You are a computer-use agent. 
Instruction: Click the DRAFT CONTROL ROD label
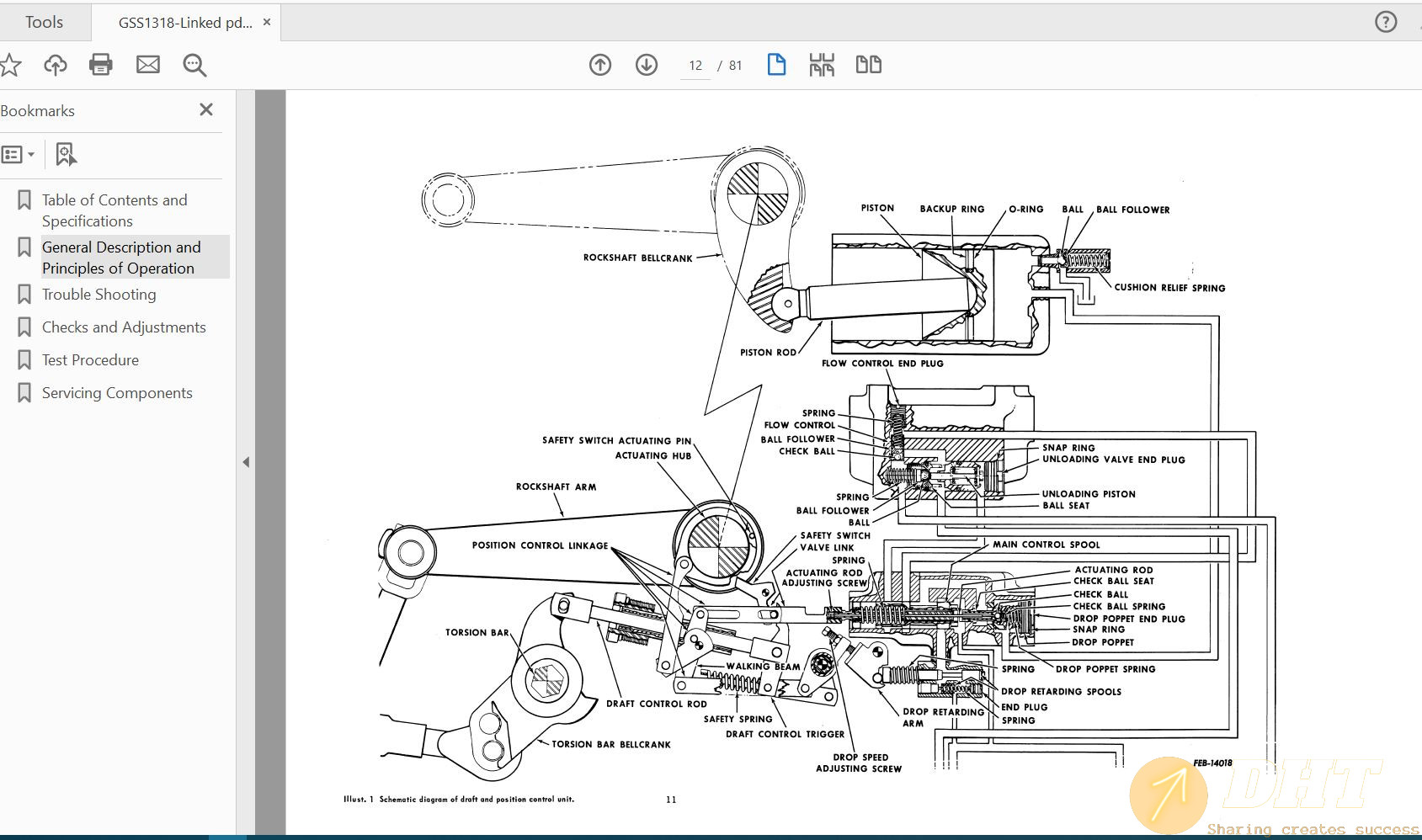coord(657,704)
